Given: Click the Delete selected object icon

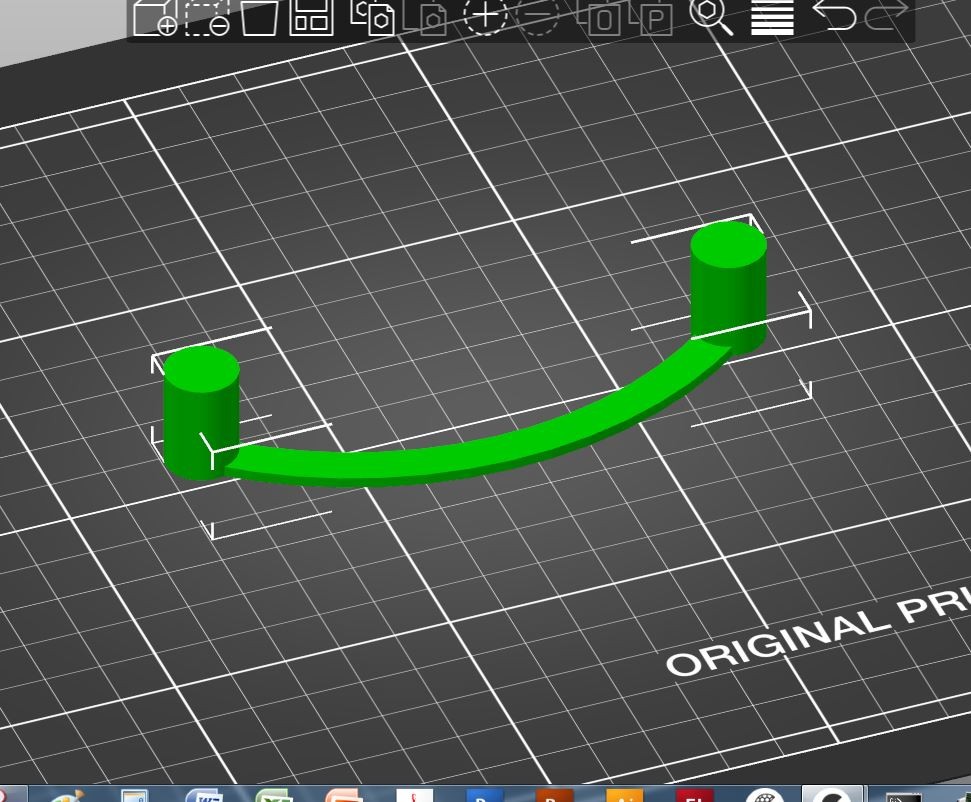Looking at the screenshot, I should tap(207, 17).
